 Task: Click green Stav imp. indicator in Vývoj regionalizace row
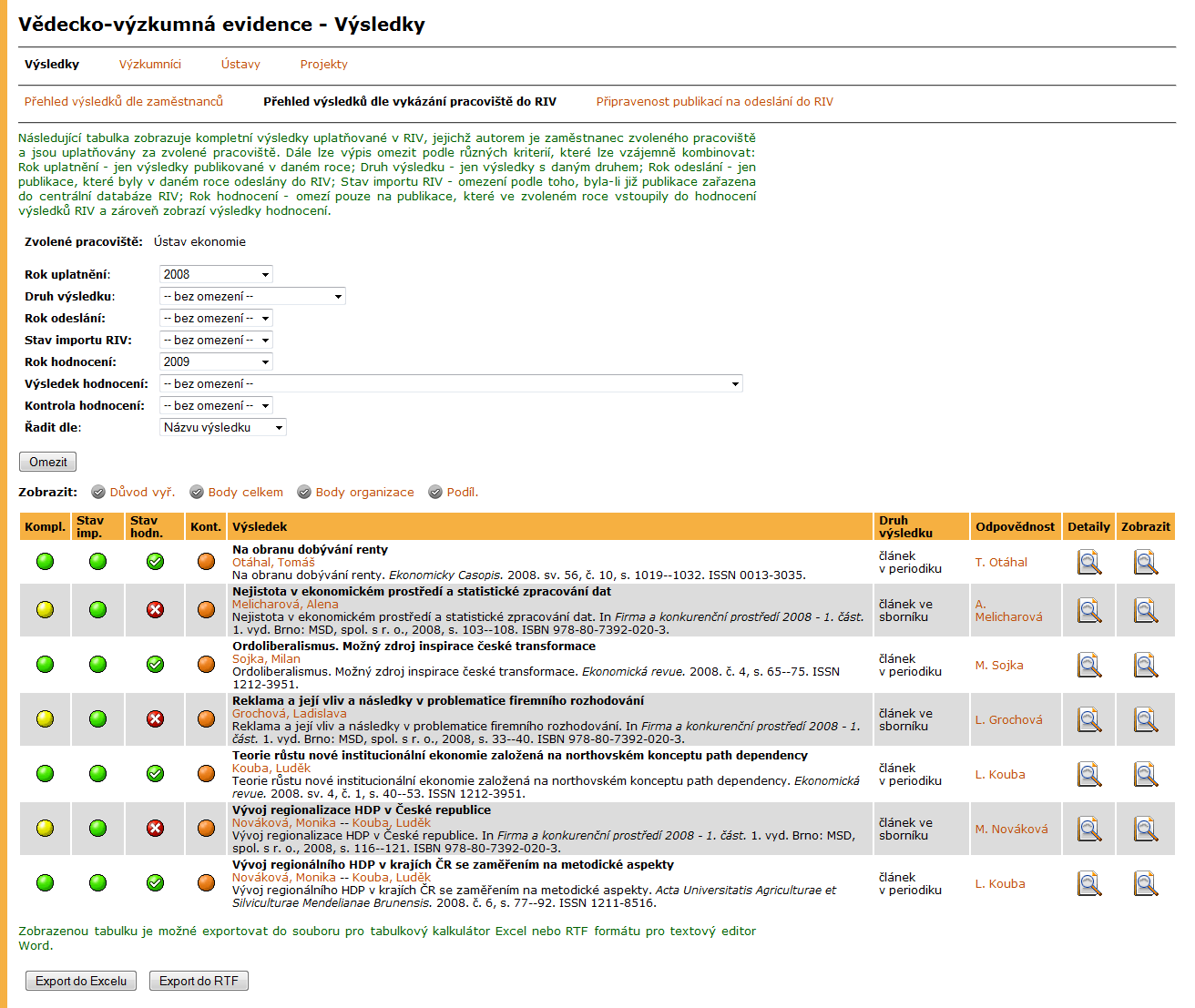[x=98, y=828]
